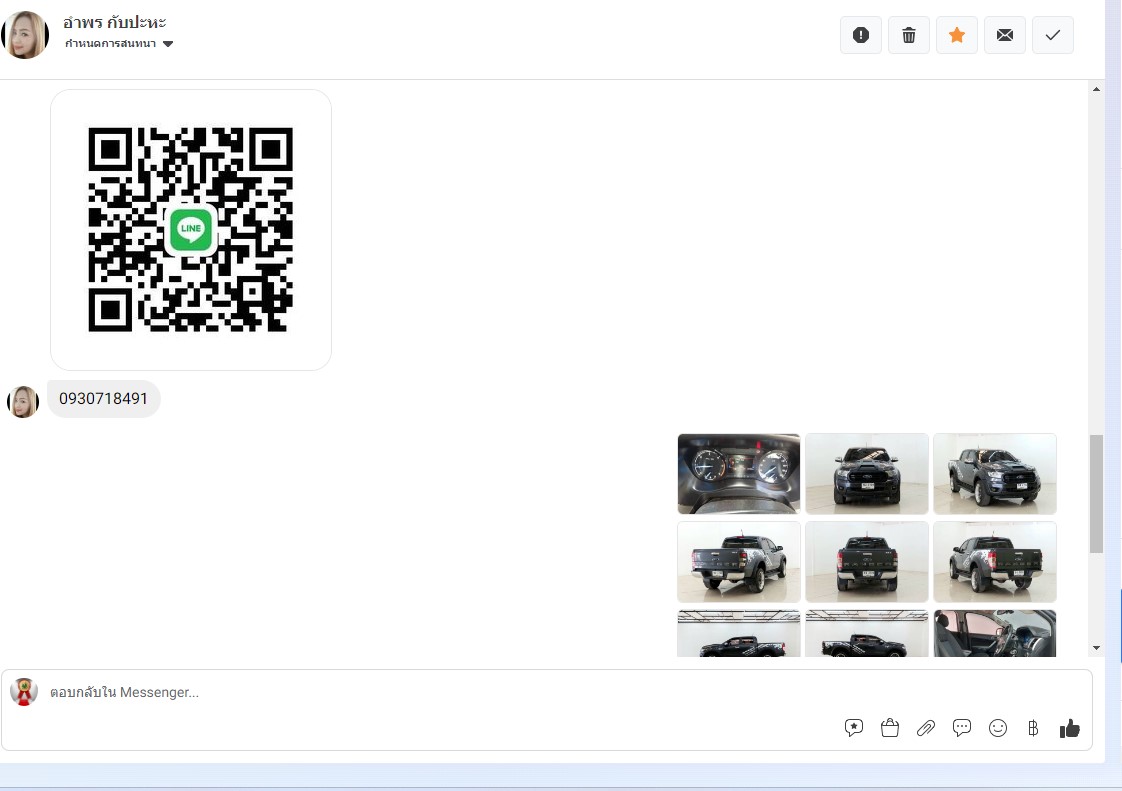1122x791 pixels.
Task: Click the baht payment request icon
Action: pos(1033,728)
